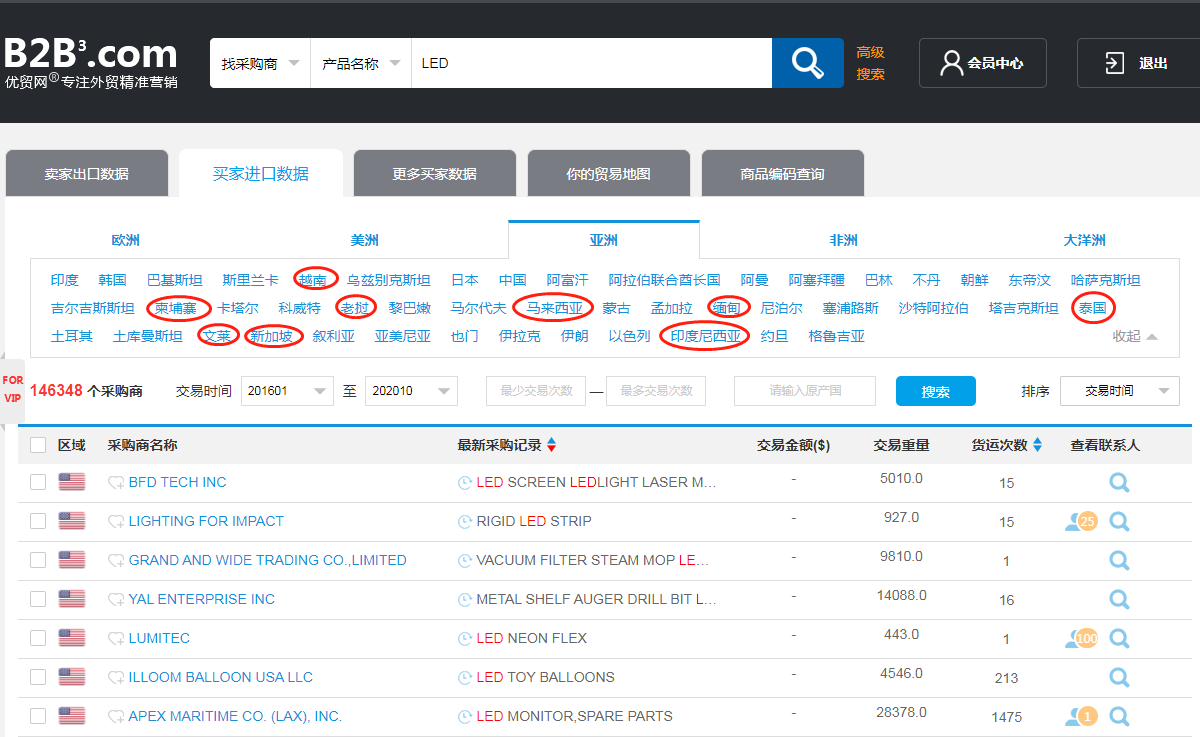Click the USA flag for YAL ENTERPRISE INC
Viewport: 1200px width, 737px height.
(x=72, y=599)
